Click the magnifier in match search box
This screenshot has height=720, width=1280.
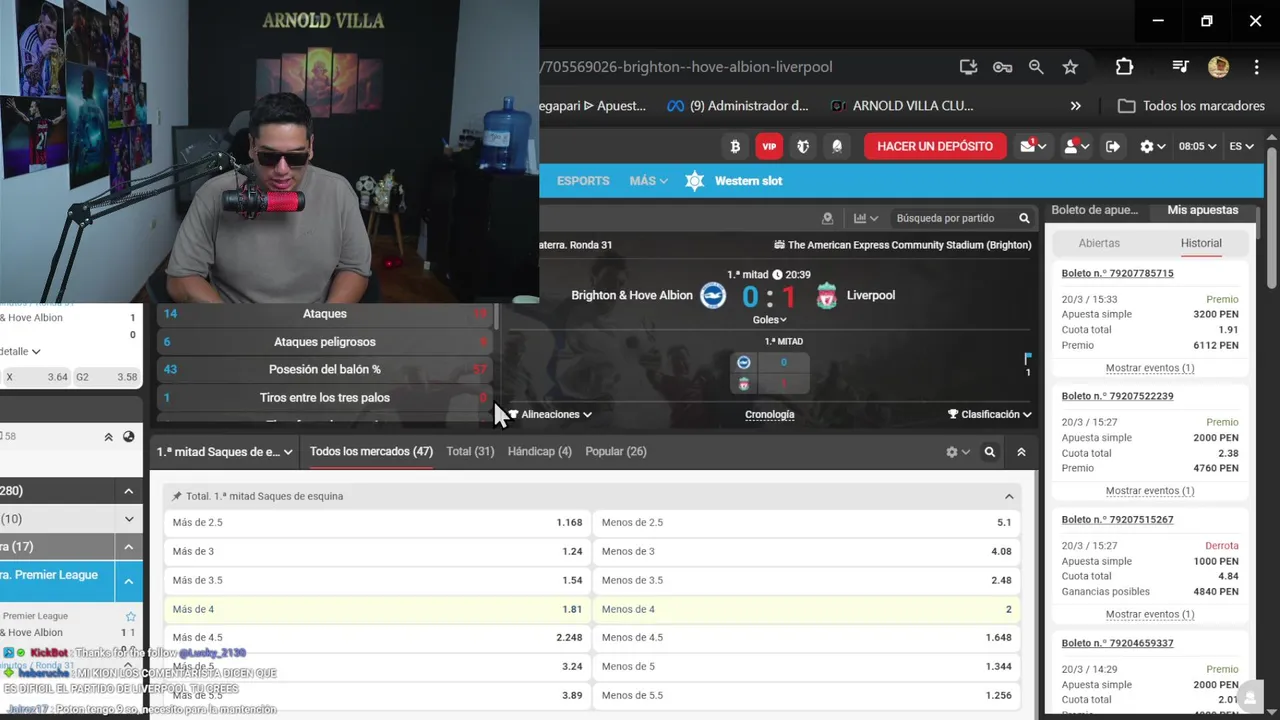1024,218
